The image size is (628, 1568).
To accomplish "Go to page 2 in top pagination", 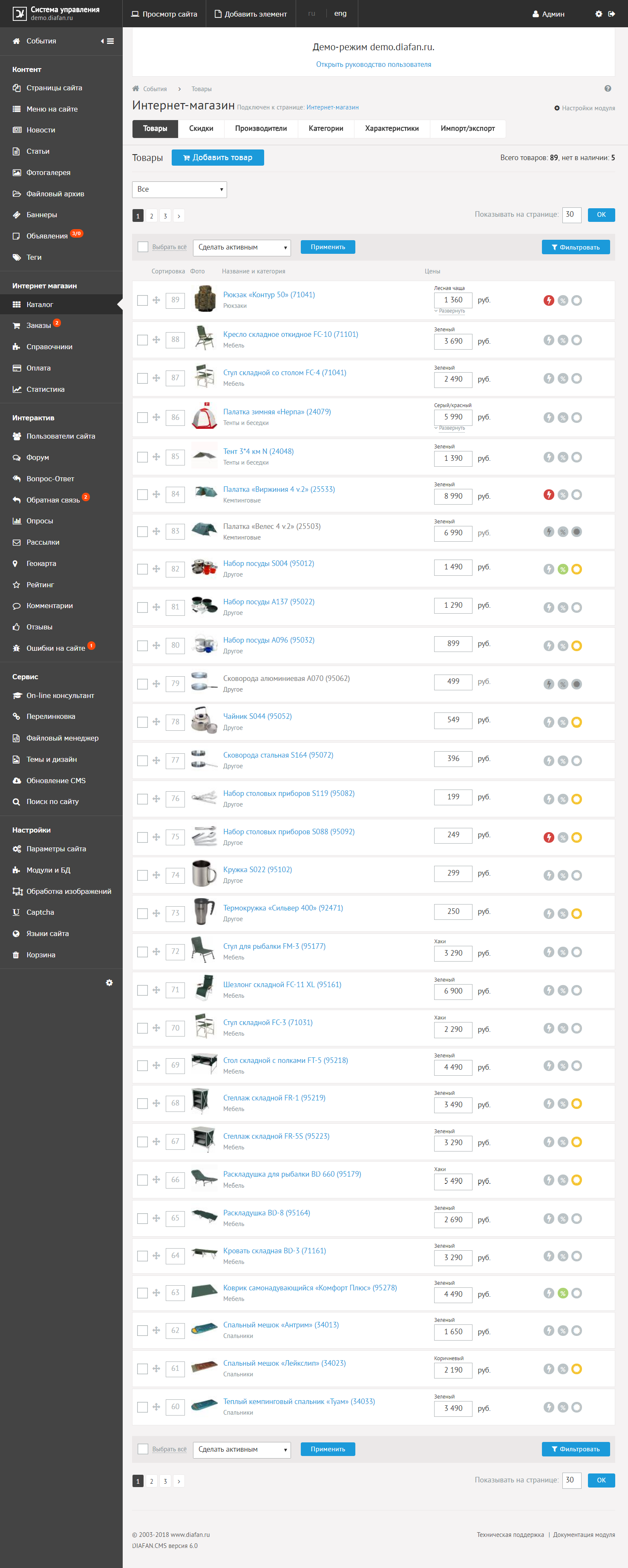I will tap(151, 216).
